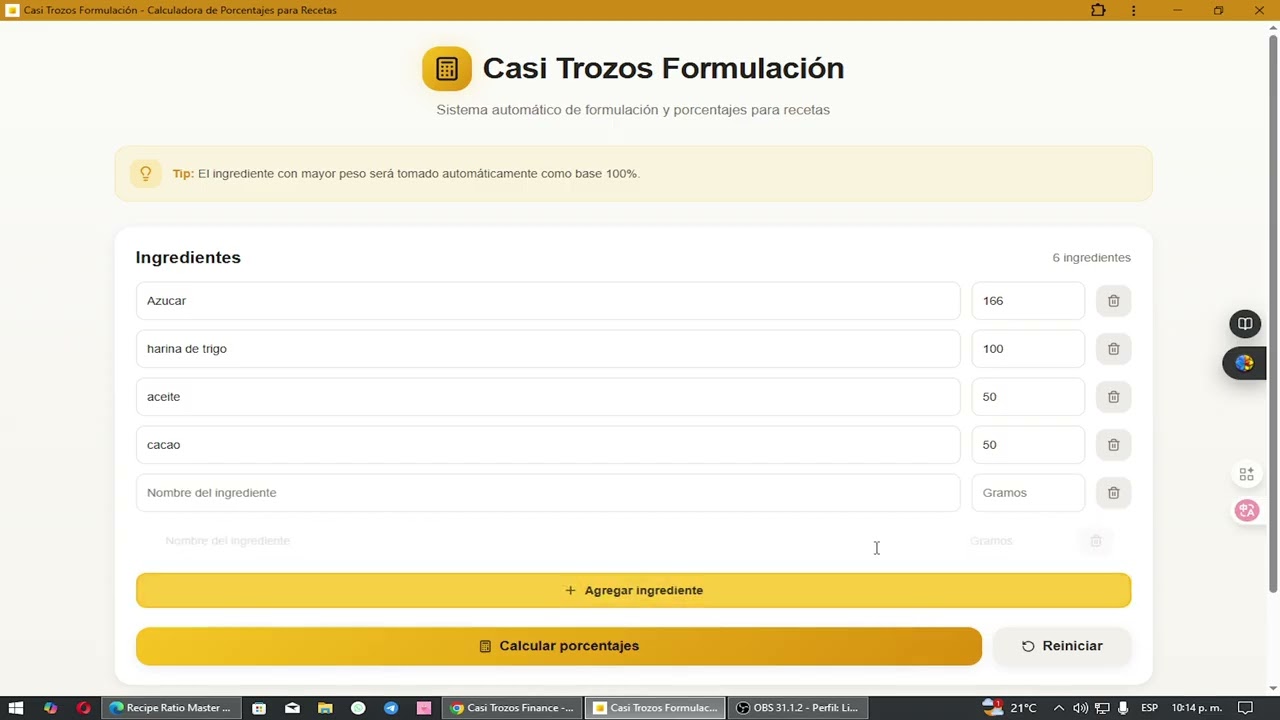Click the calculator logo icon
This screenshot has width=1280, height=720.
tap(447, 69)
